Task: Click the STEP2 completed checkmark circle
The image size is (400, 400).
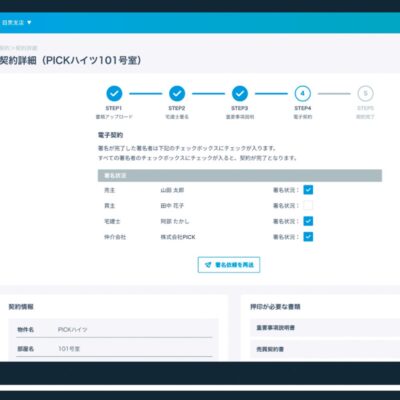Action: pyautogui.click(x=177, y=94)
